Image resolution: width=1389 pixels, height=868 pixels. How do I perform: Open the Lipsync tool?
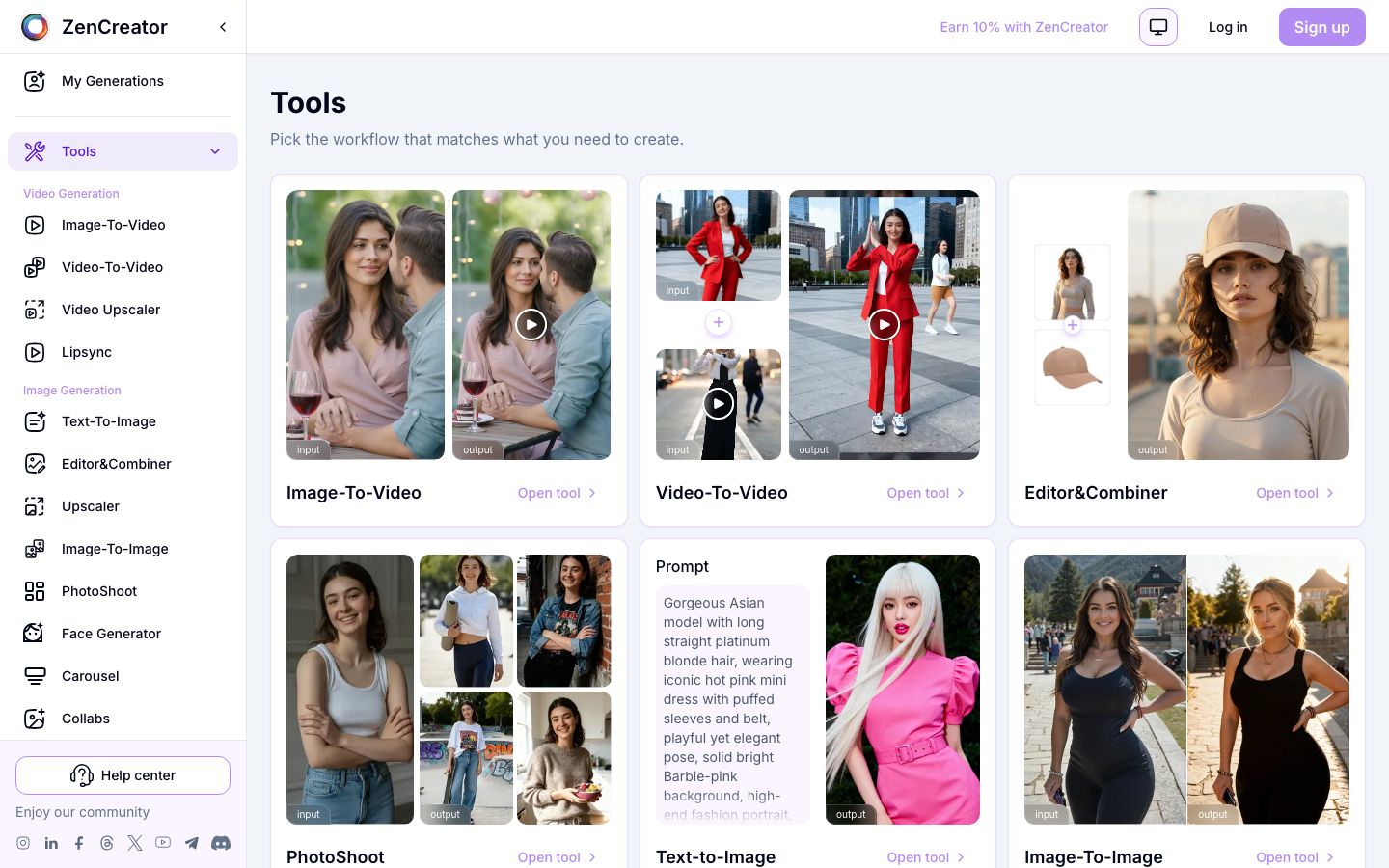coord(85,352)
